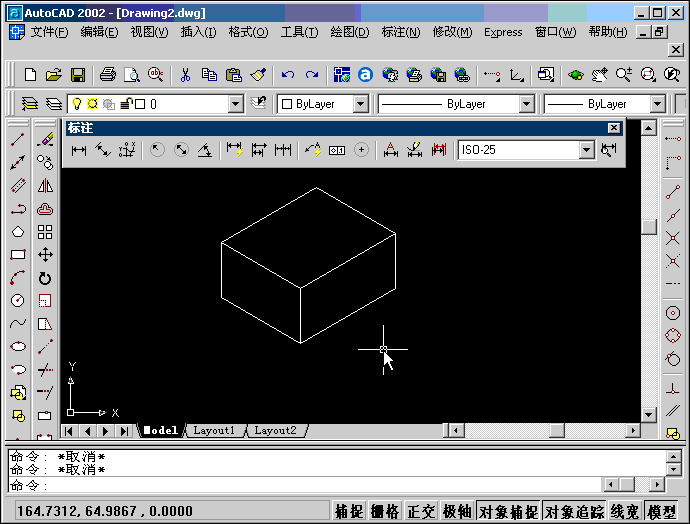Click the first-tab arrow beside Model tabs
The image size is (690, 524).
(x=69, y=431)
